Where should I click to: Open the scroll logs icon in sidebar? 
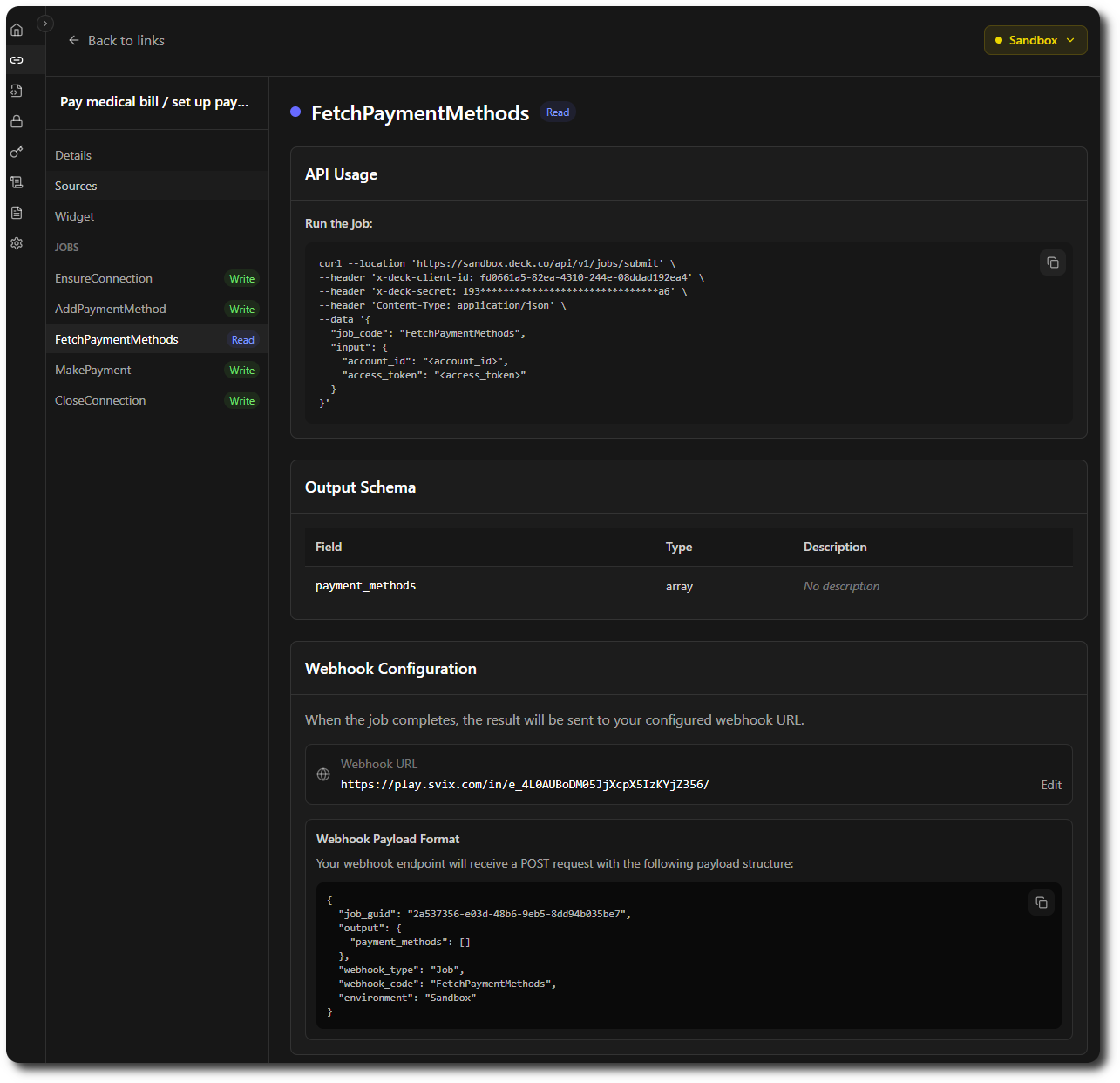pos(17,182)
